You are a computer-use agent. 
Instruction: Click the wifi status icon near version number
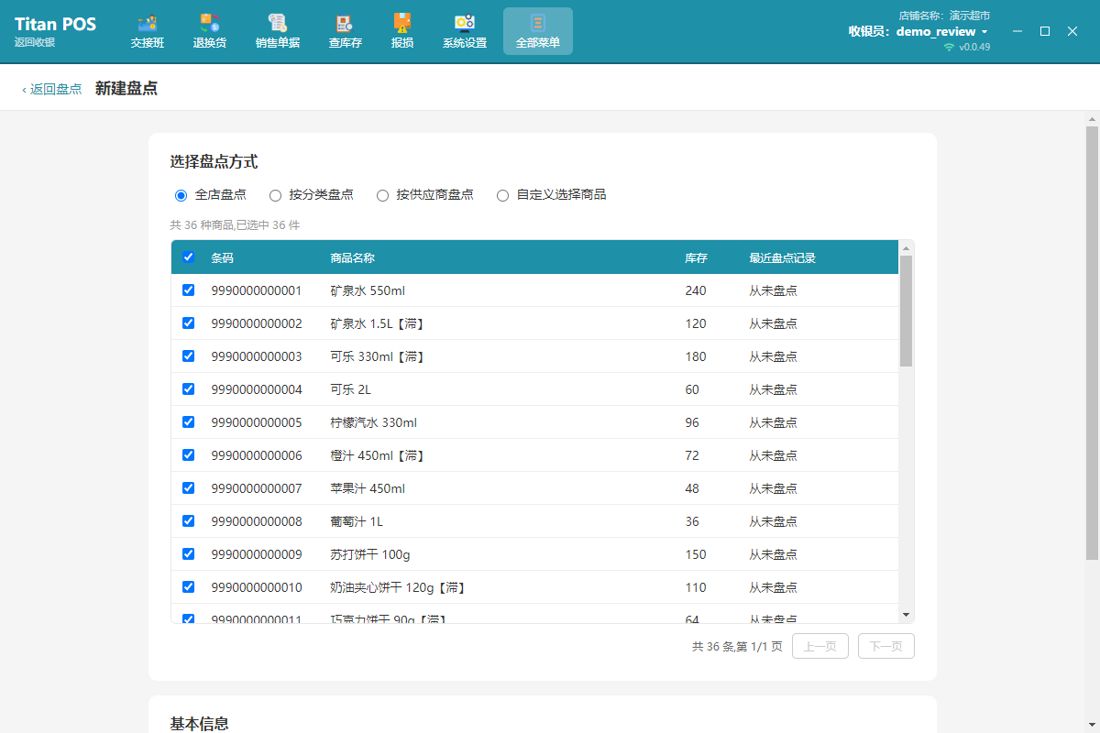click(x=949, y=47)
